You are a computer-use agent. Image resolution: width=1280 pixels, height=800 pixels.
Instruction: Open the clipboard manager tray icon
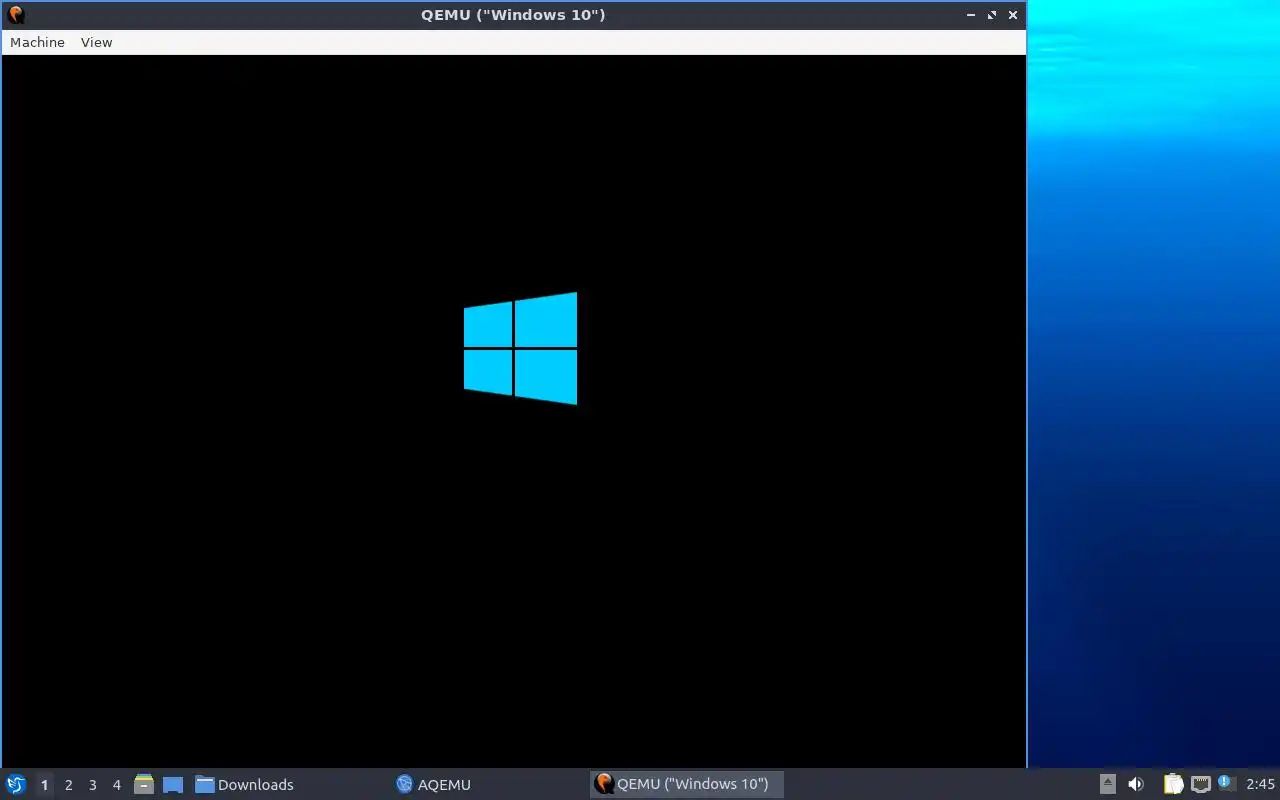coord(1173,784)
